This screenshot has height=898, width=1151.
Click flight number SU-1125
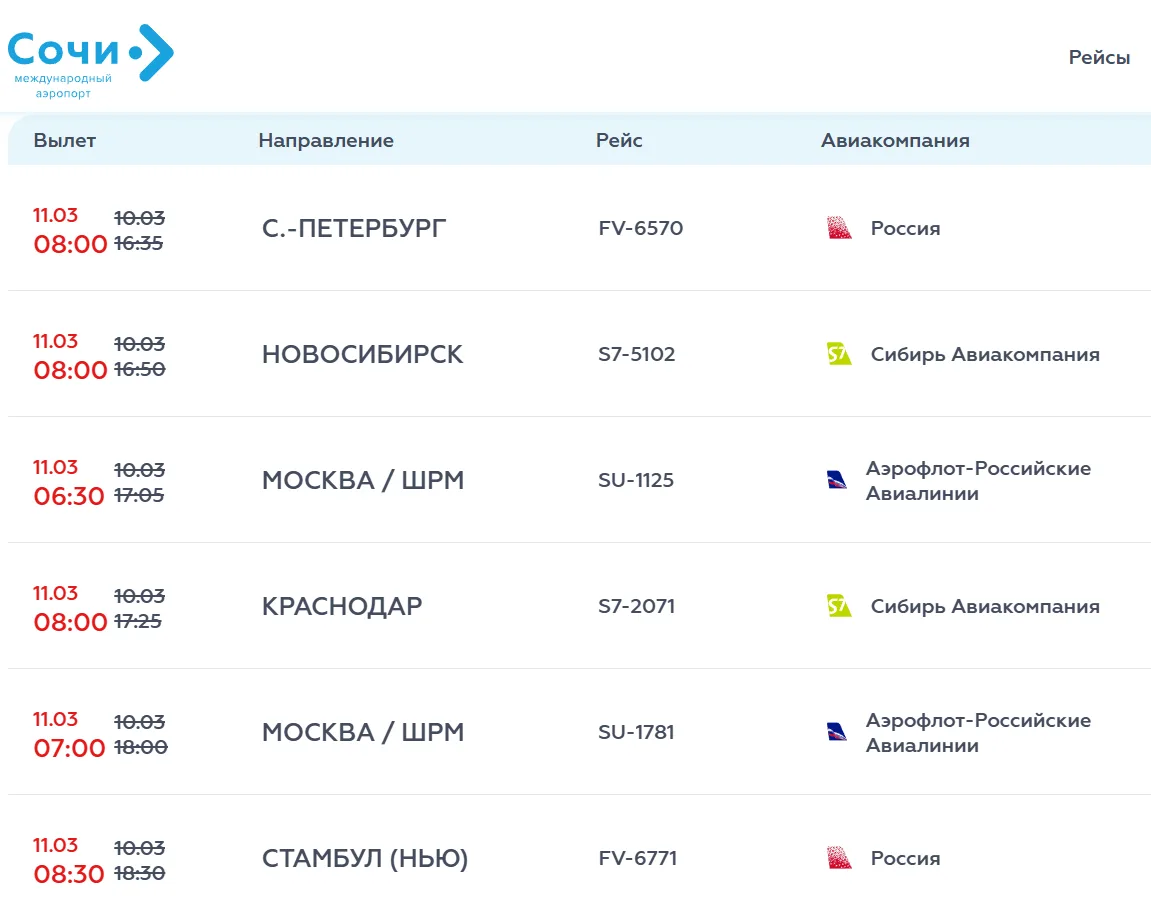(636, 481)
